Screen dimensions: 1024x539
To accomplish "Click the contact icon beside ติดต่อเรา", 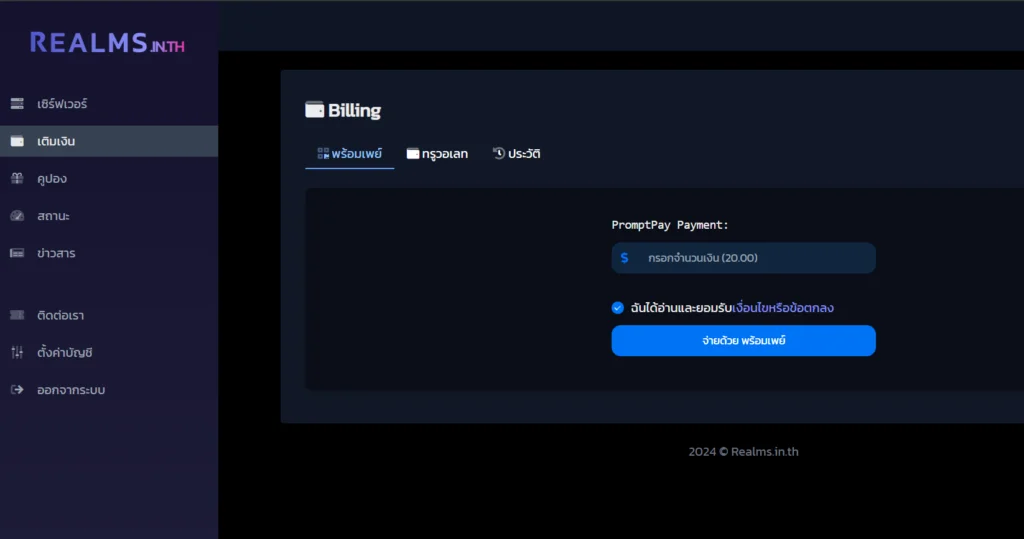I will point(17,315).
